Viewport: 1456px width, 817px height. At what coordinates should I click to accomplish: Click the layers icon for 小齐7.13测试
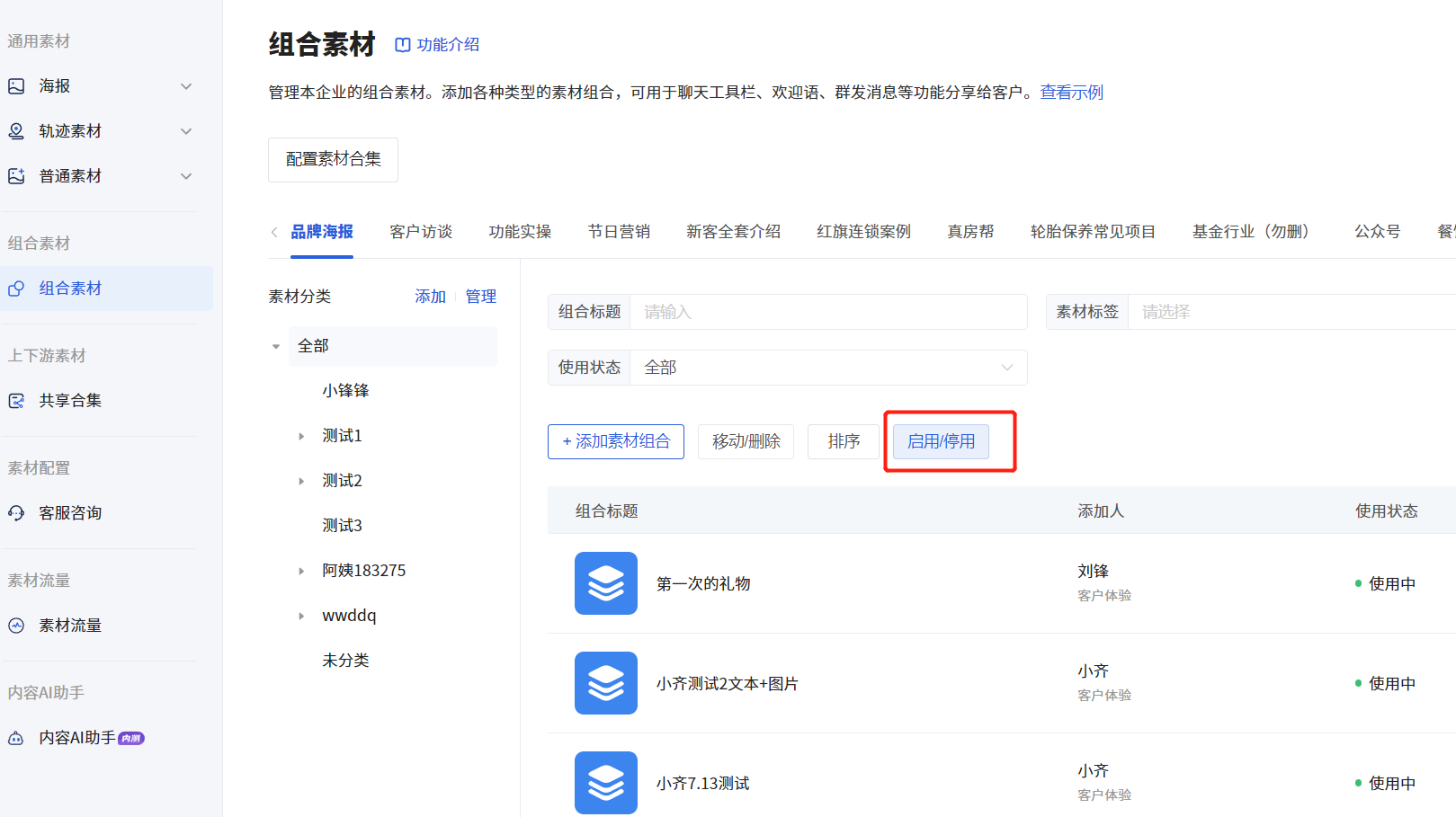point(606,783)
